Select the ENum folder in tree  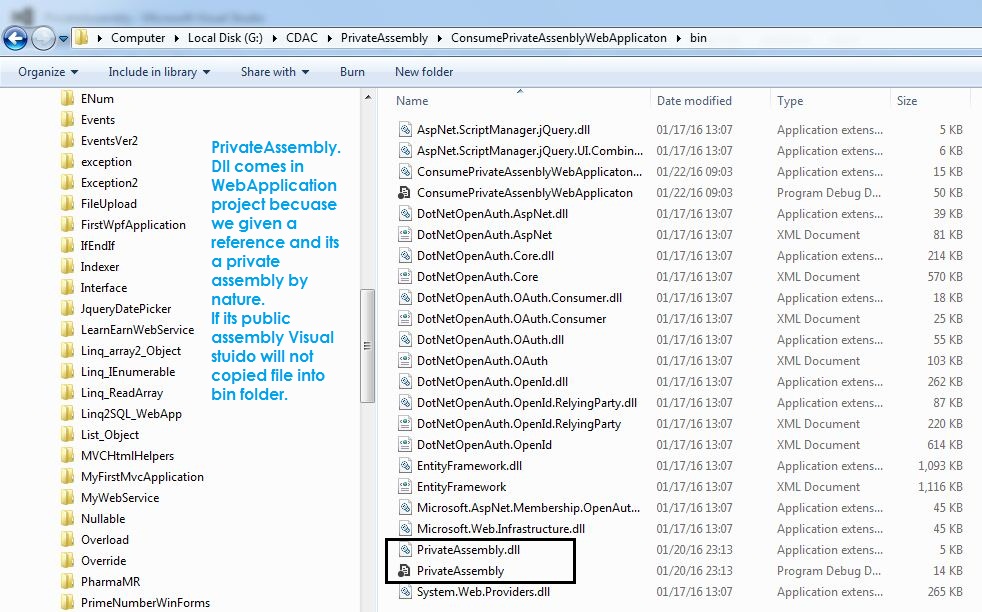coord(97,99)
